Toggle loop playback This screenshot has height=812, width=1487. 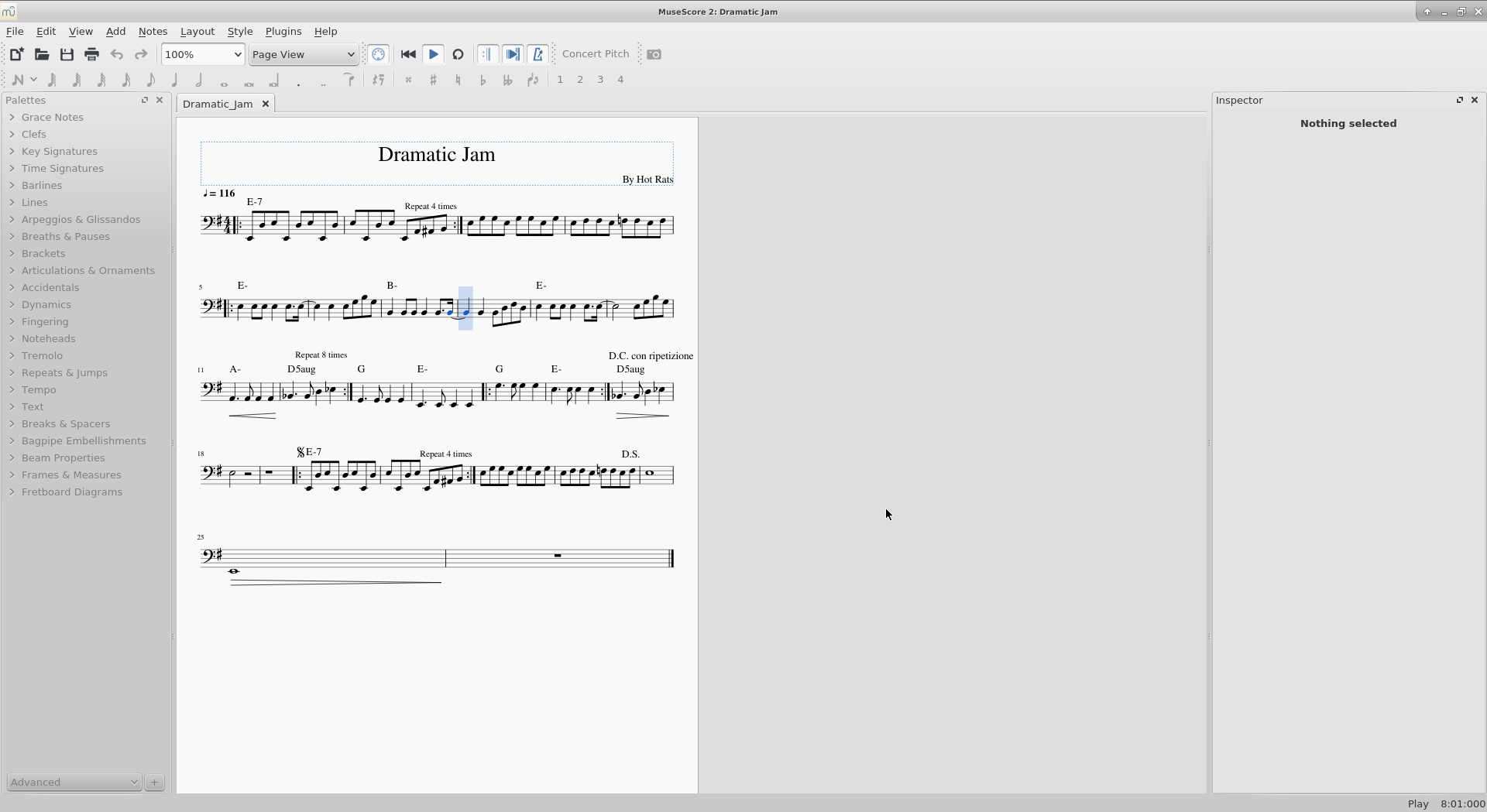458,54
